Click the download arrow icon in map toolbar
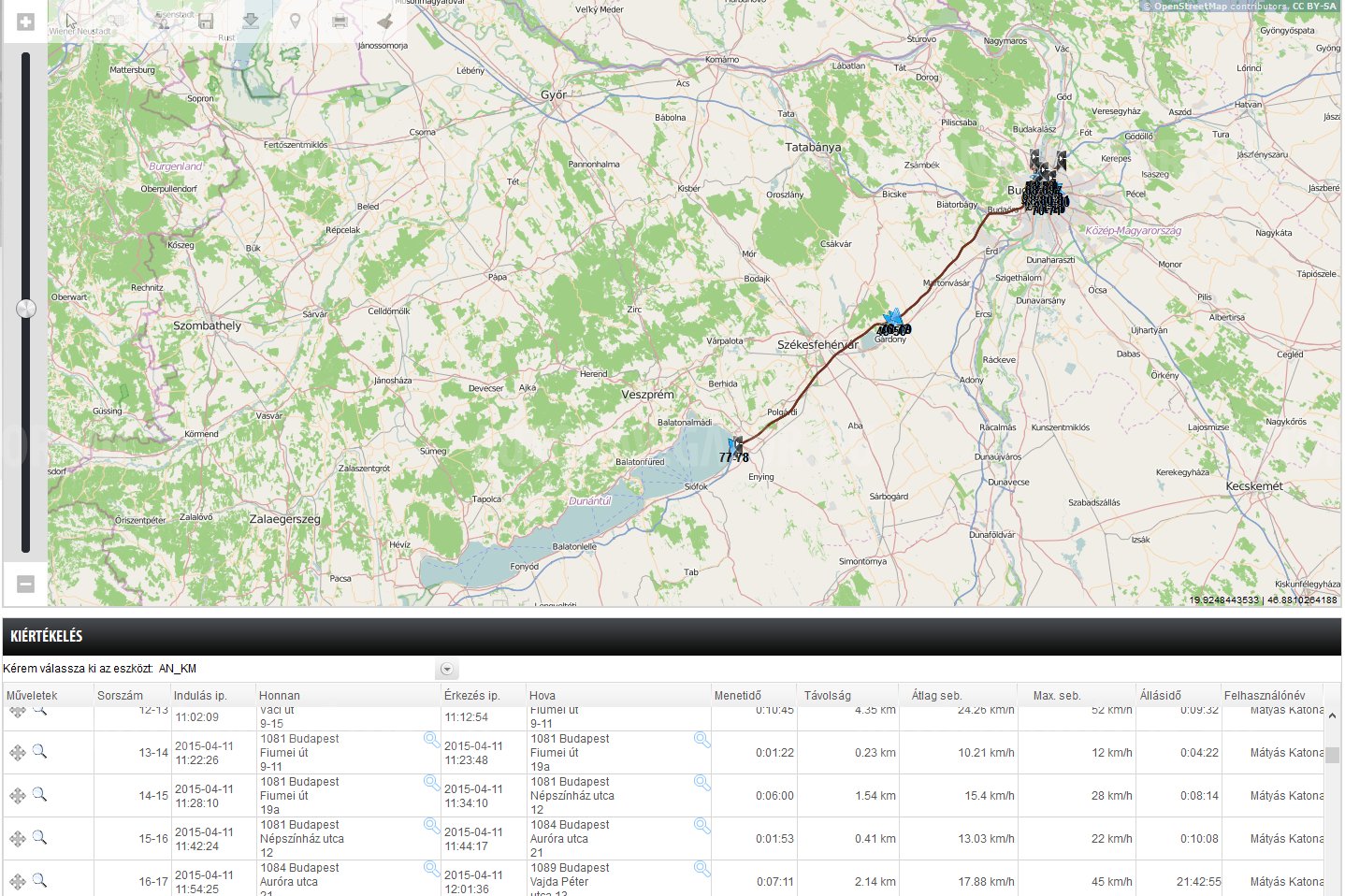1345x896 pixels. [251, 21]
